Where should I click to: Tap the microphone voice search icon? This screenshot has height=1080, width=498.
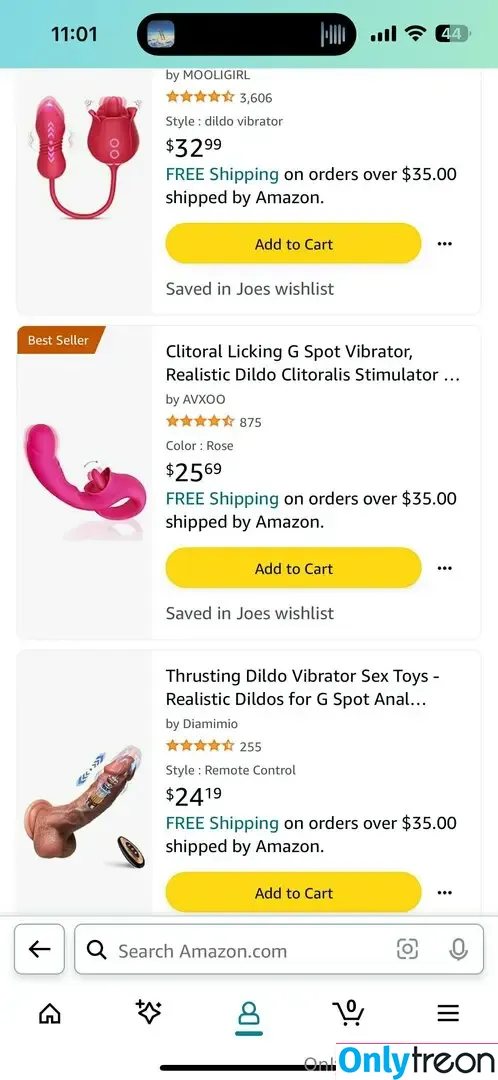pos(458,950)
